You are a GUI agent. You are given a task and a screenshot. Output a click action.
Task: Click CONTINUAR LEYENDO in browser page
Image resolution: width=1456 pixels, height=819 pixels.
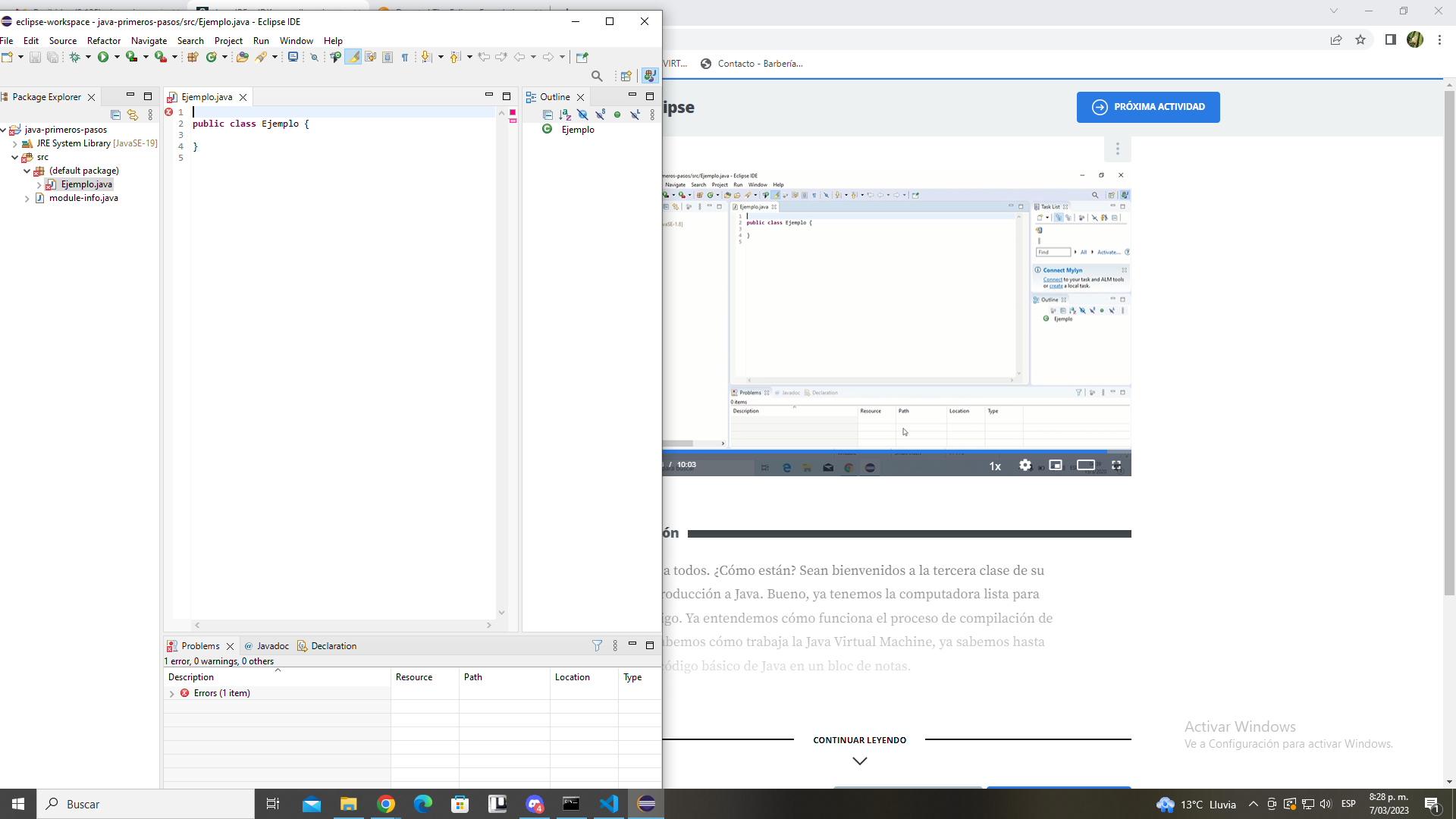[x=859, y=740]
